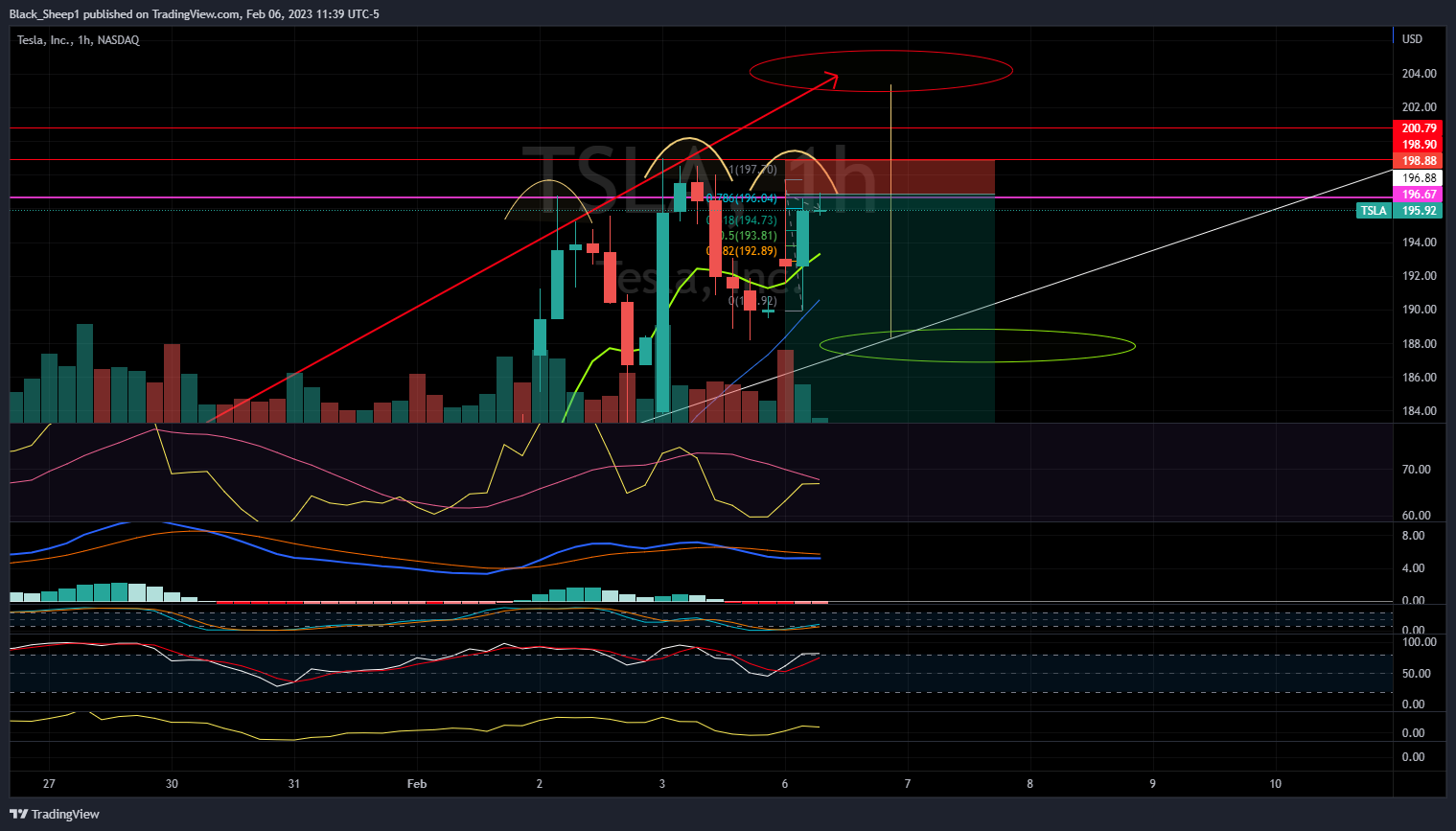Click the Fibonacci label 0.5(193.81)
Image resolution: width=1456 pixels, height=831 pixels.
click(x=748, y=236)
